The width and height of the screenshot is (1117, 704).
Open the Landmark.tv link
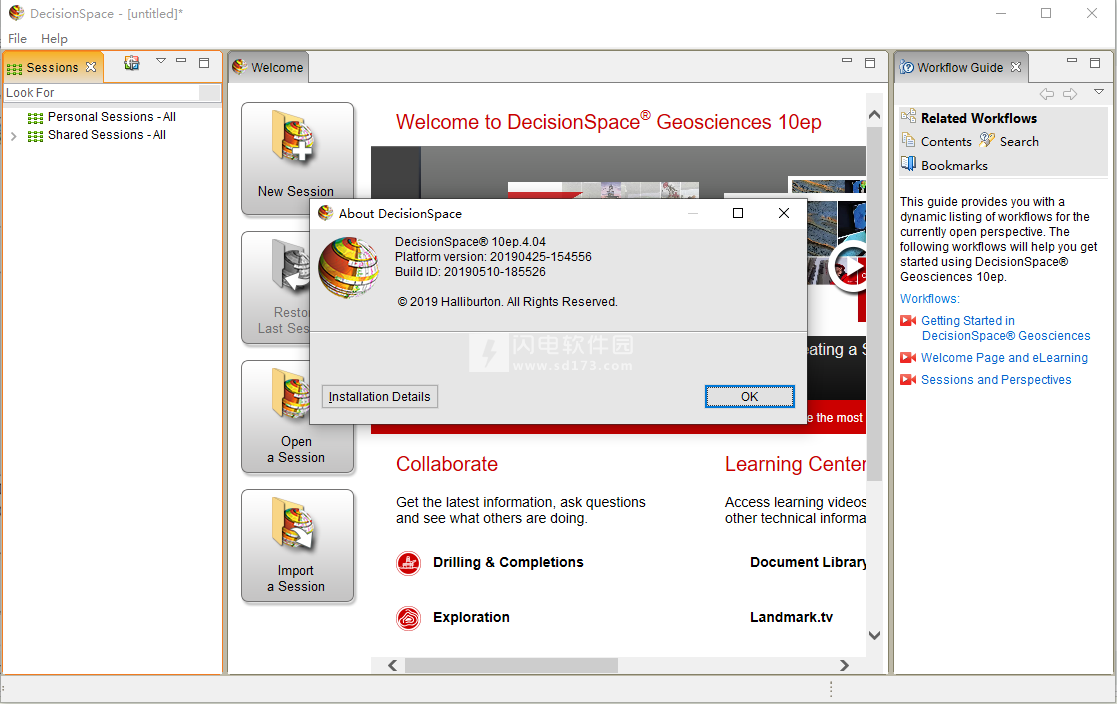tap(791, 617)
